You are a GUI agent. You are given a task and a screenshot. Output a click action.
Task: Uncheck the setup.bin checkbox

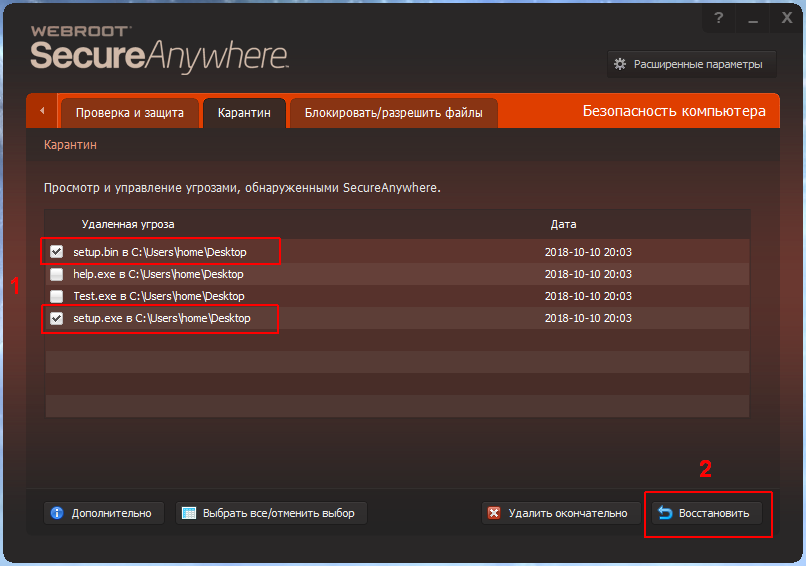[57, 252]
